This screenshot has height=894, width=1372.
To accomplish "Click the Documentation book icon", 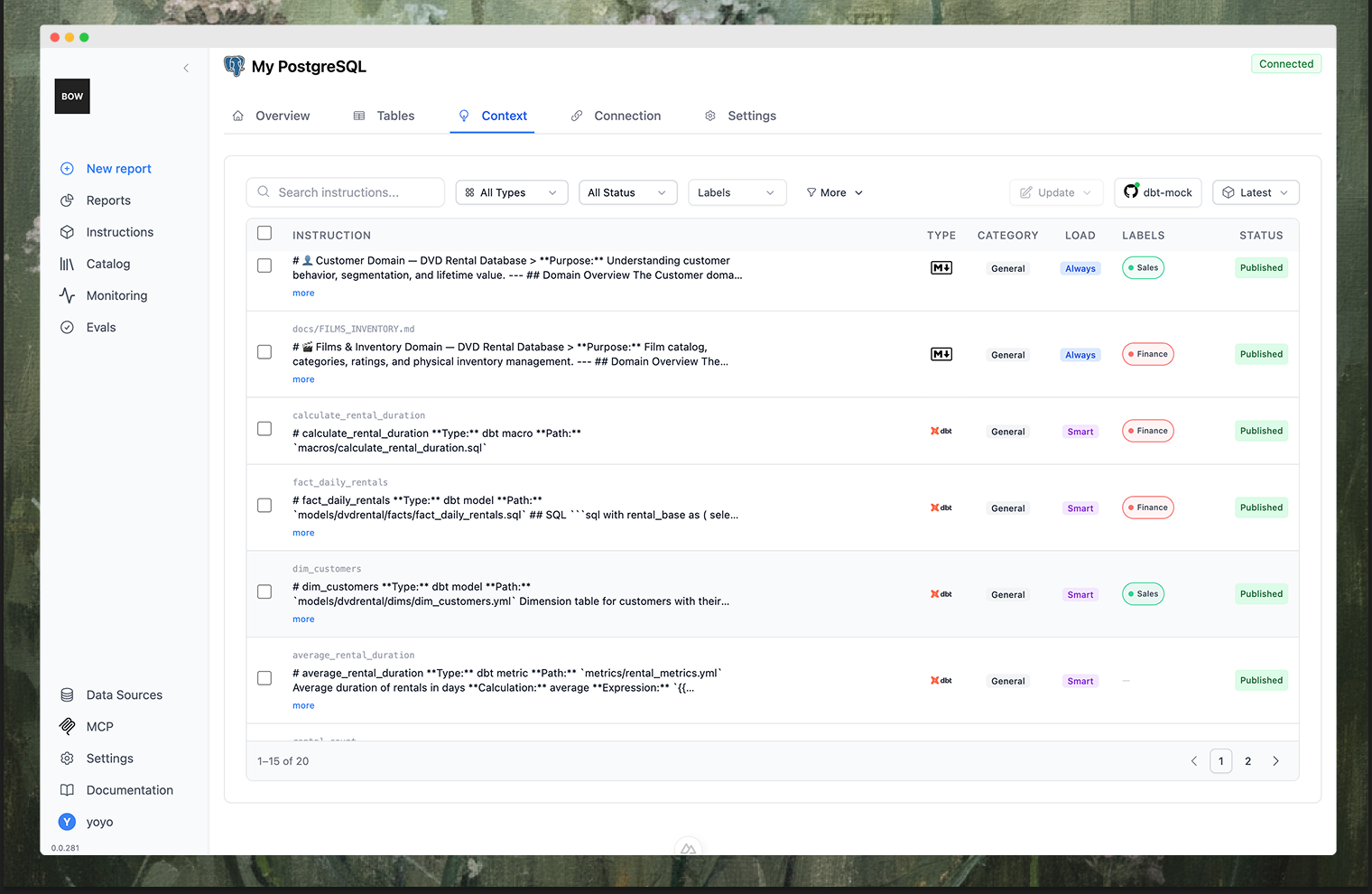I will (x=67, y=790).
